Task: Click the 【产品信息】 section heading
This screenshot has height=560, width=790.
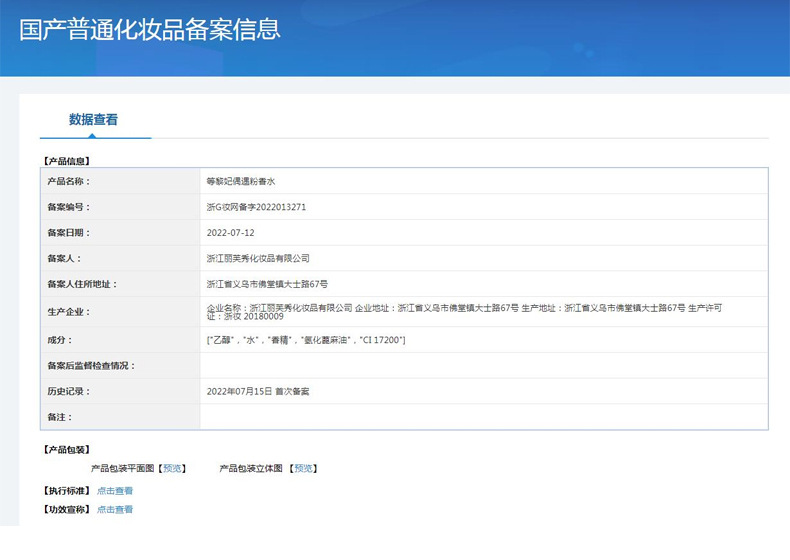Action: point(67,160)
